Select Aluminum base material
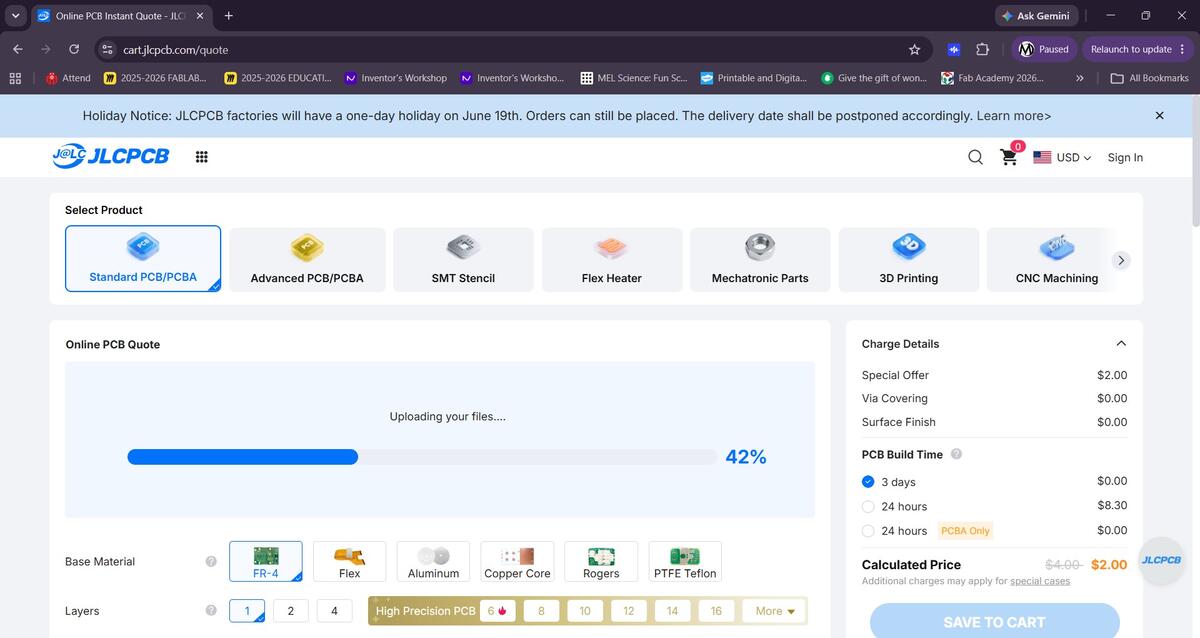 point(433,562)
